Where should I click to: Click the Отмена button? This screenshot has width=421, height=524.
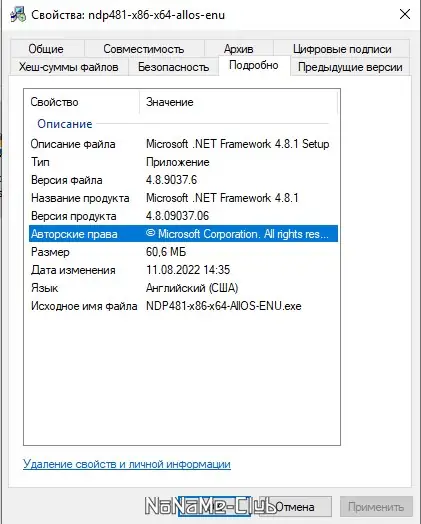[x=295, y=507]
